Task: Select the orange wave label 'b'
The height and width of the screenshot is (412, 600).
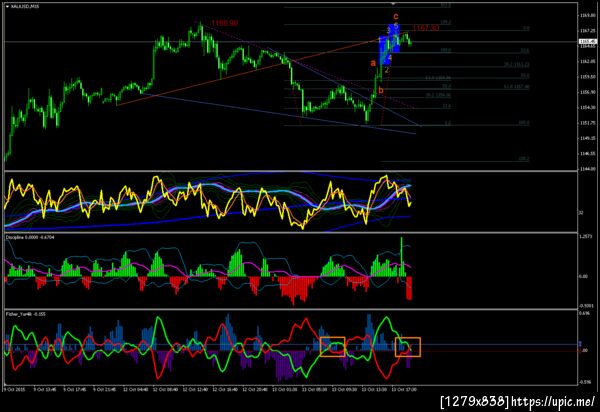Action: click(x=381, y=90)
